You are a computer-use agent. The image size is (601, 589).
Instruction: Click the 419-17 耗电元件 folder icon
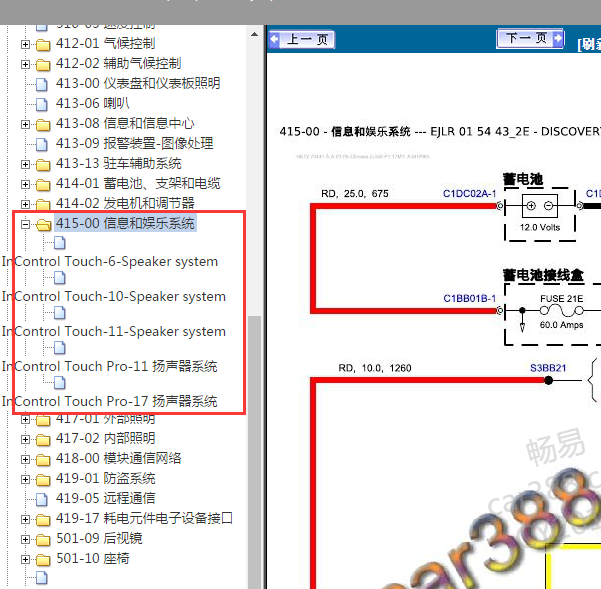[x=43, y=520]
